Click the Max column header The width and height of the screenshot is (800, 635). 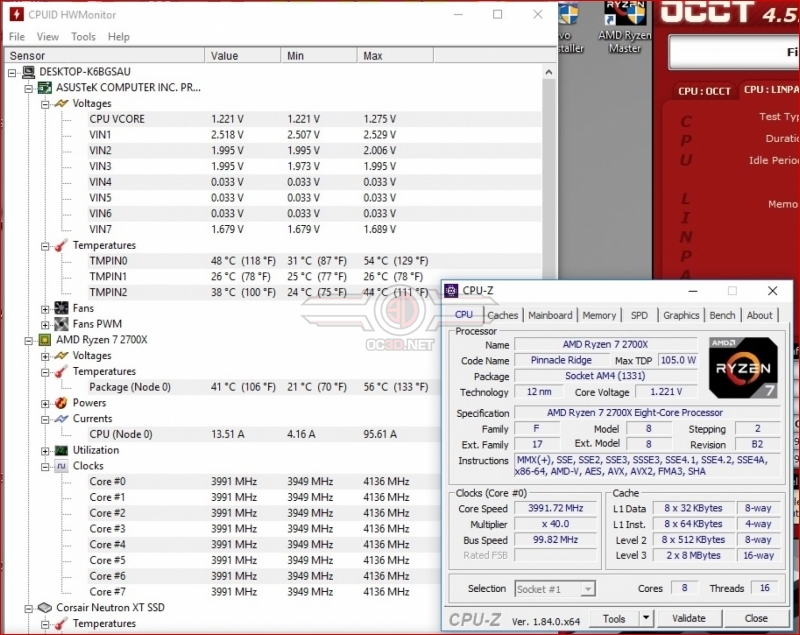(395, 56)
